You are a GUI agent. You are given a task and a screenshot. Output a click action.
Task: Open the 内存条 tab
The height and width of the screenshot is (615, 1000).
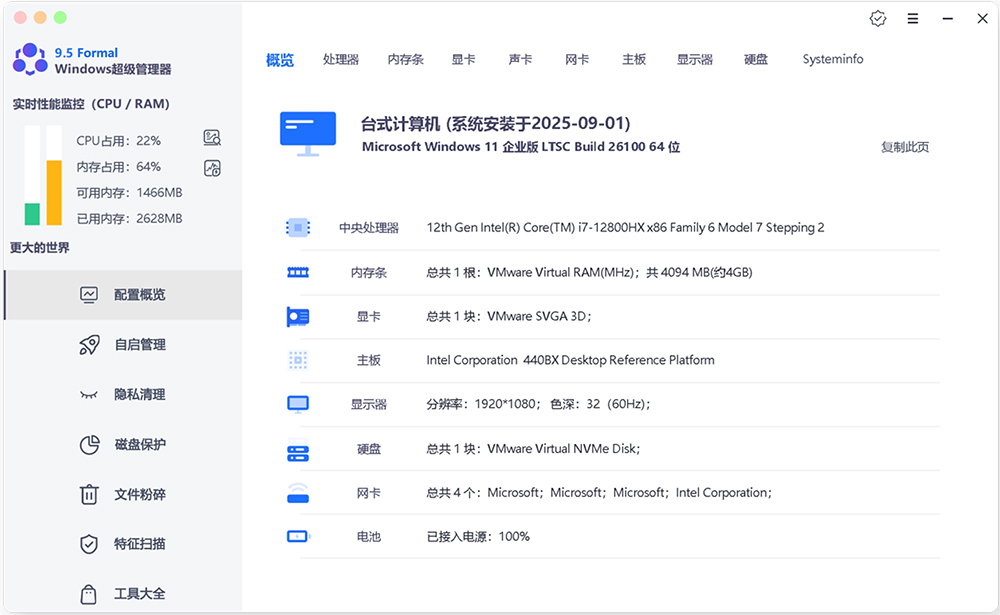(406, 59)
